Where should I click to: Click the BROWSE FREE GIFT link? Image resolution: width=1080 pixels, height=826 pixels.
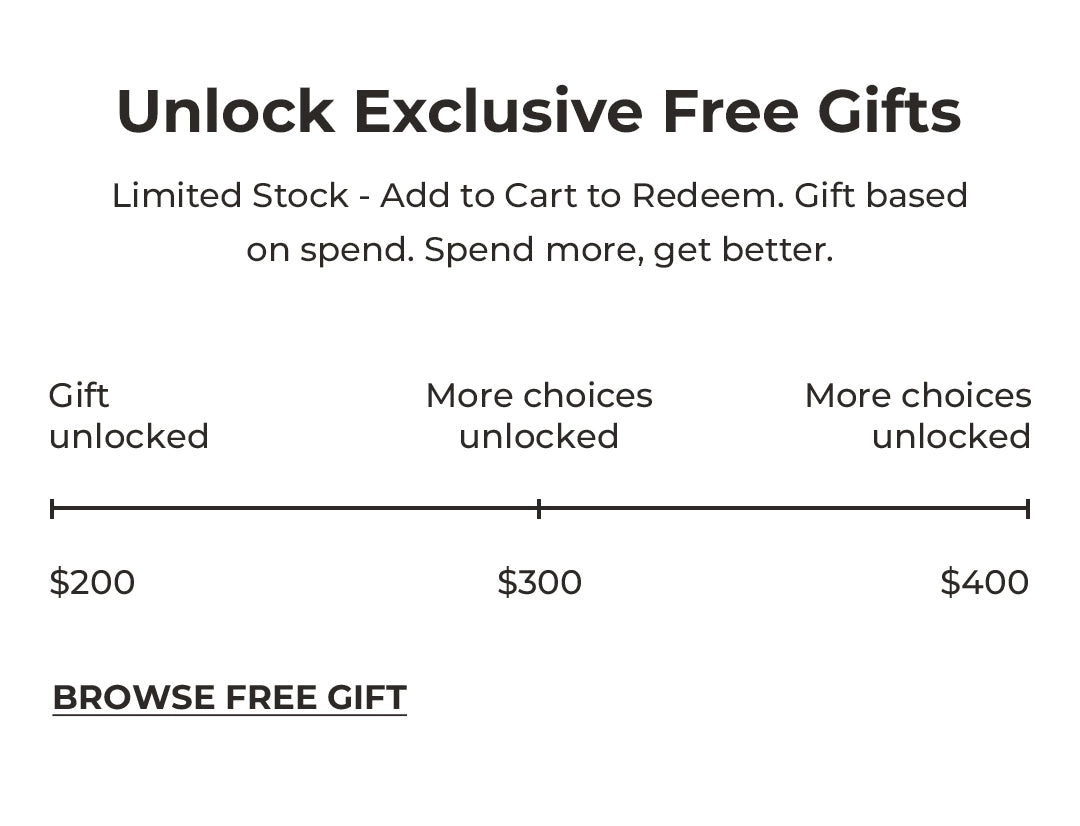click(x=229, y=697)
